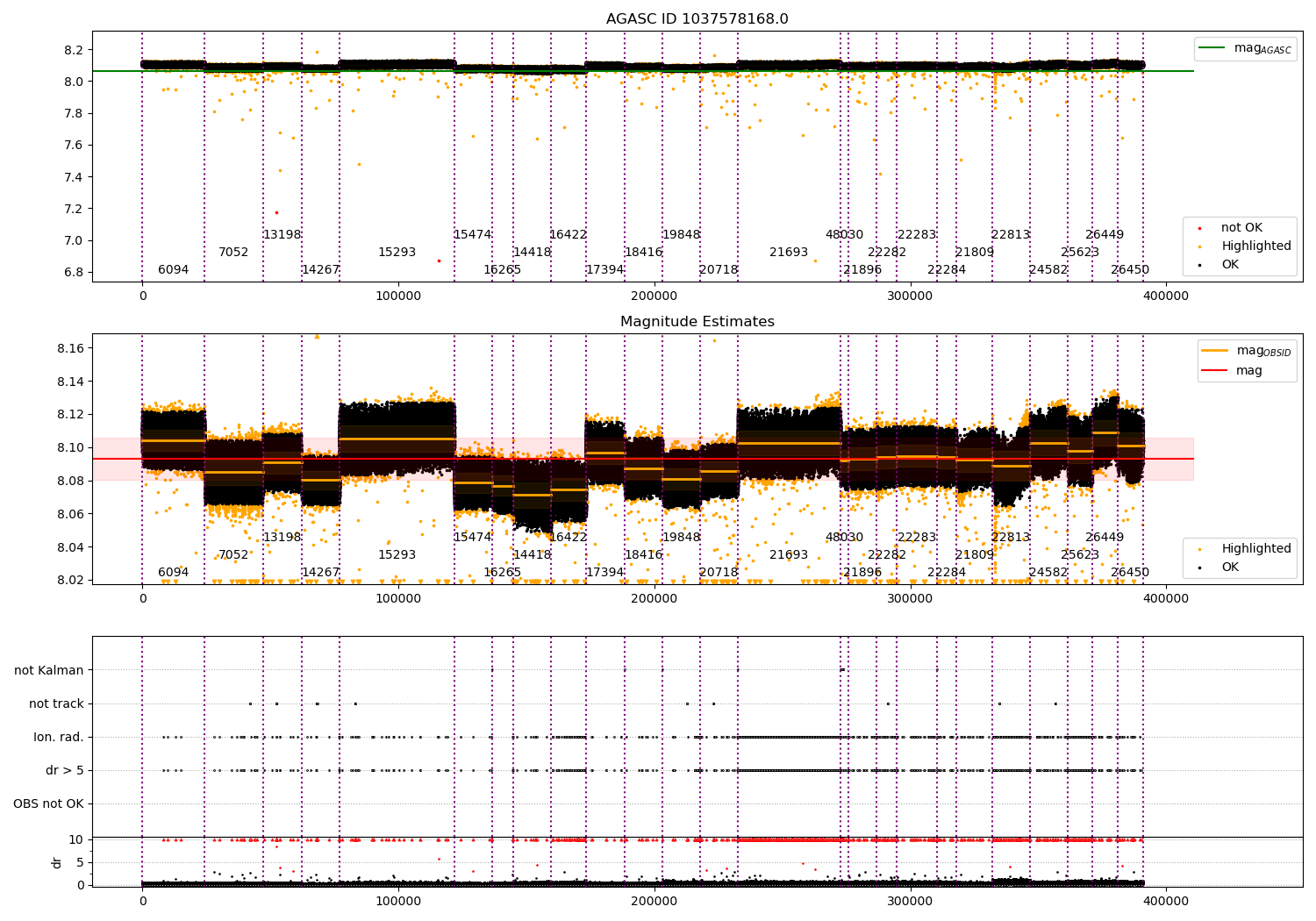
Task: Select 'Highlighted' in the middle panel legend
Action: (x=1255, y=549)
